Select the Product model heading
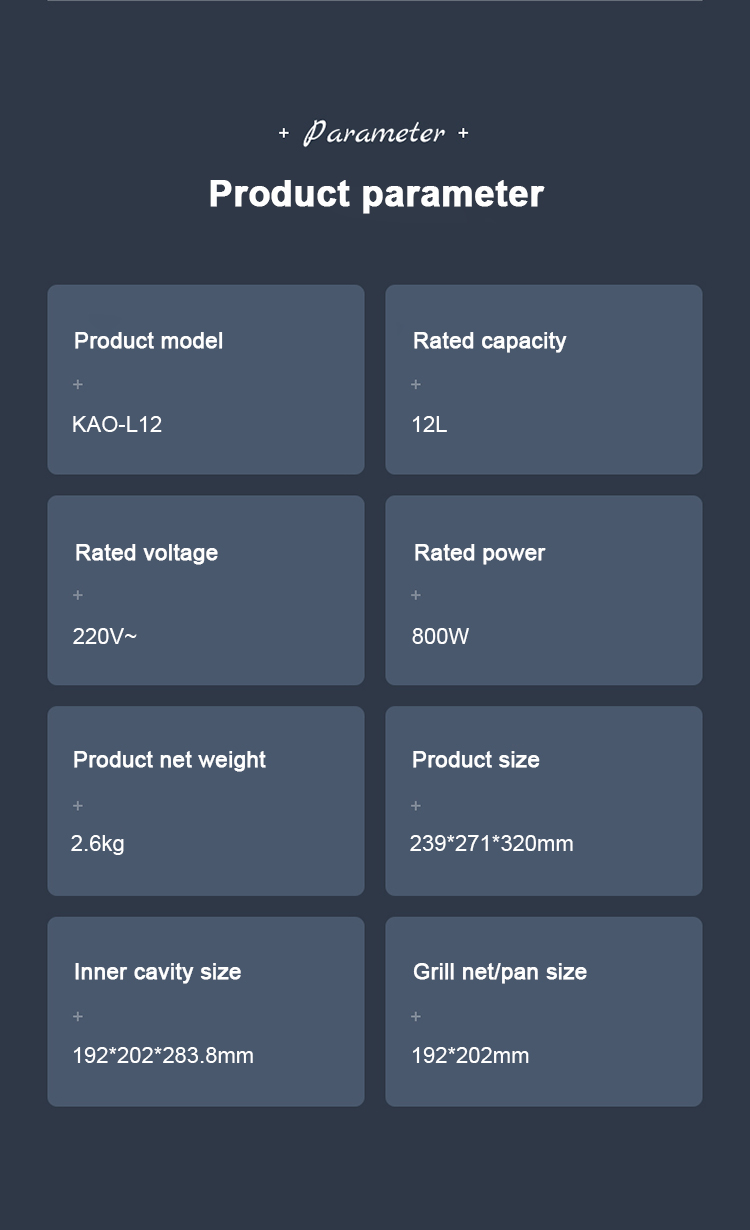Screen dimensions: 750x1230 tap(148, 341)
